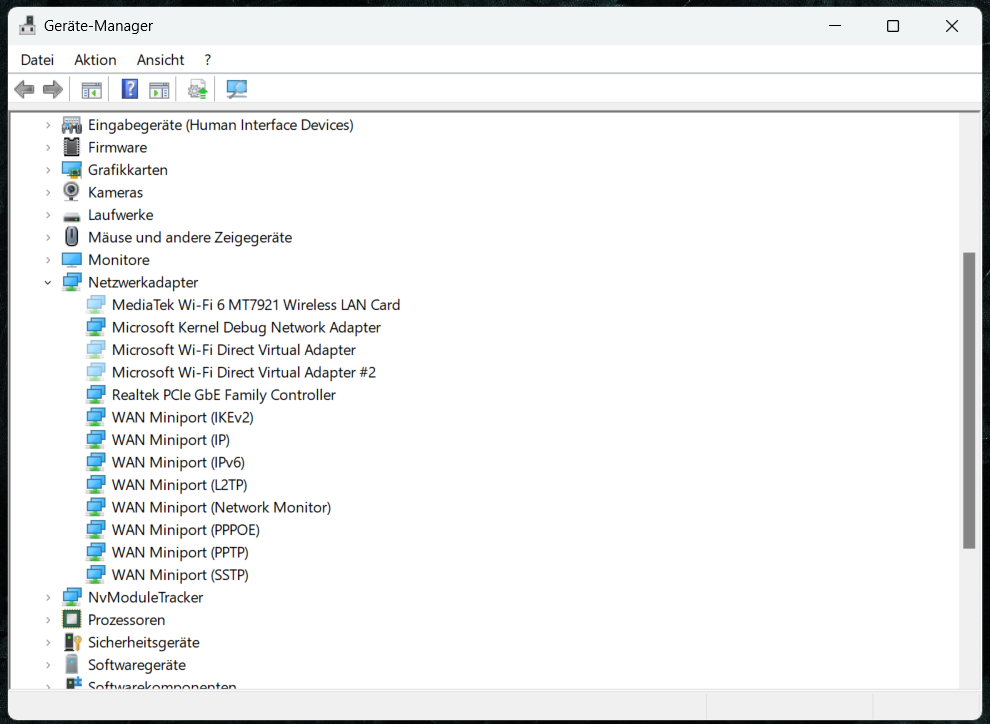Select WAN Miniport (Network Monitor)
Screen dimensions: 990x724
221,507
